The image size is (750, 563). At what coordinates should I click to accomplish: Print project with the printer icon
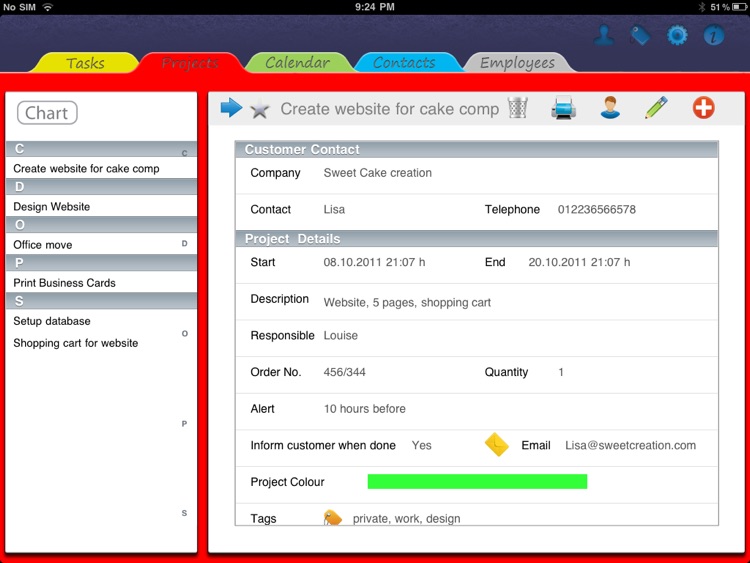coord(563,108)
